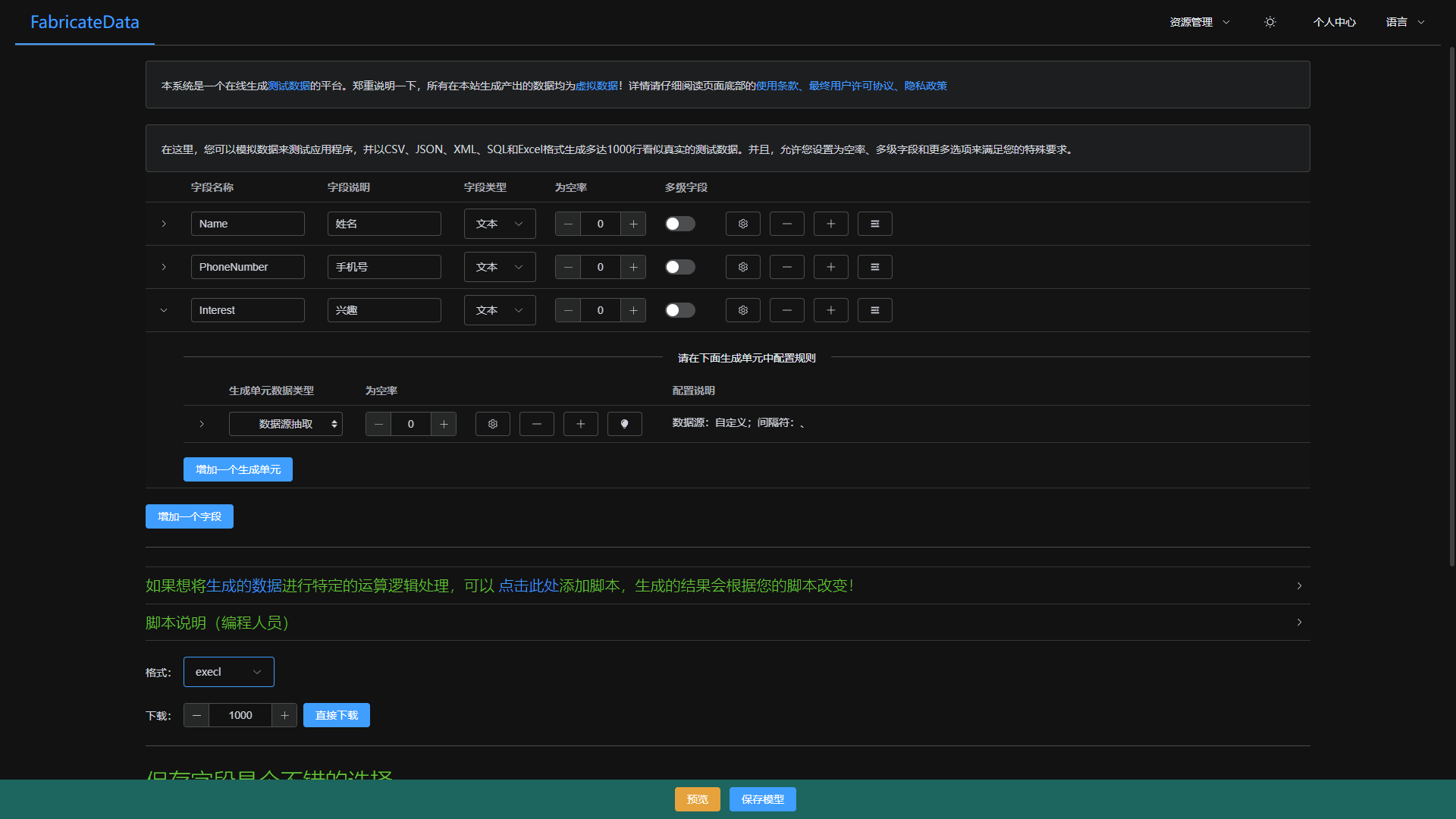
Task: Open 资源管理 menu in header
Action: pos(1199,22)
